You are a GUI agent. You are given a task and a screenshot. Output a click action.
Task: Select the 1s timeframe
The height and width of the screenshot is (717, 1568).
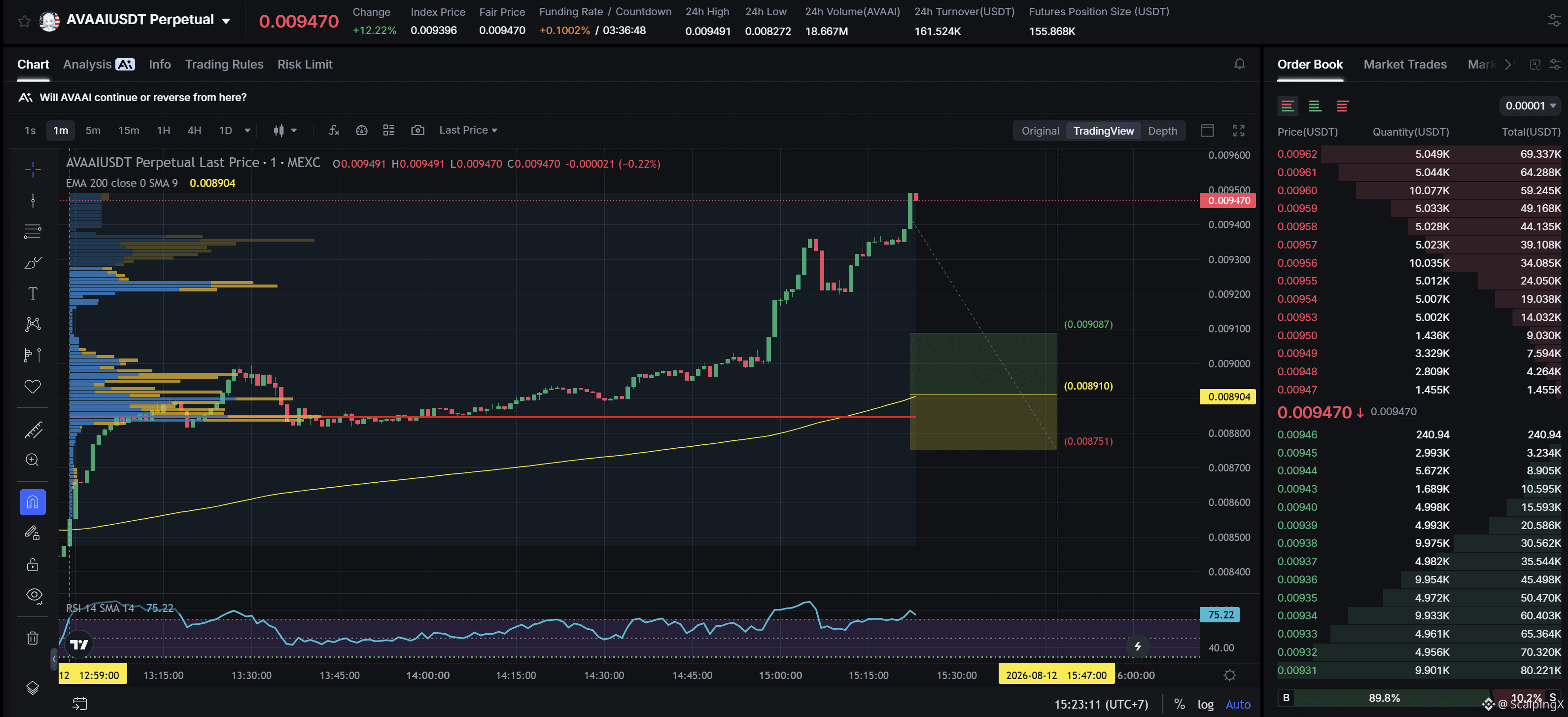click(30, 130)
